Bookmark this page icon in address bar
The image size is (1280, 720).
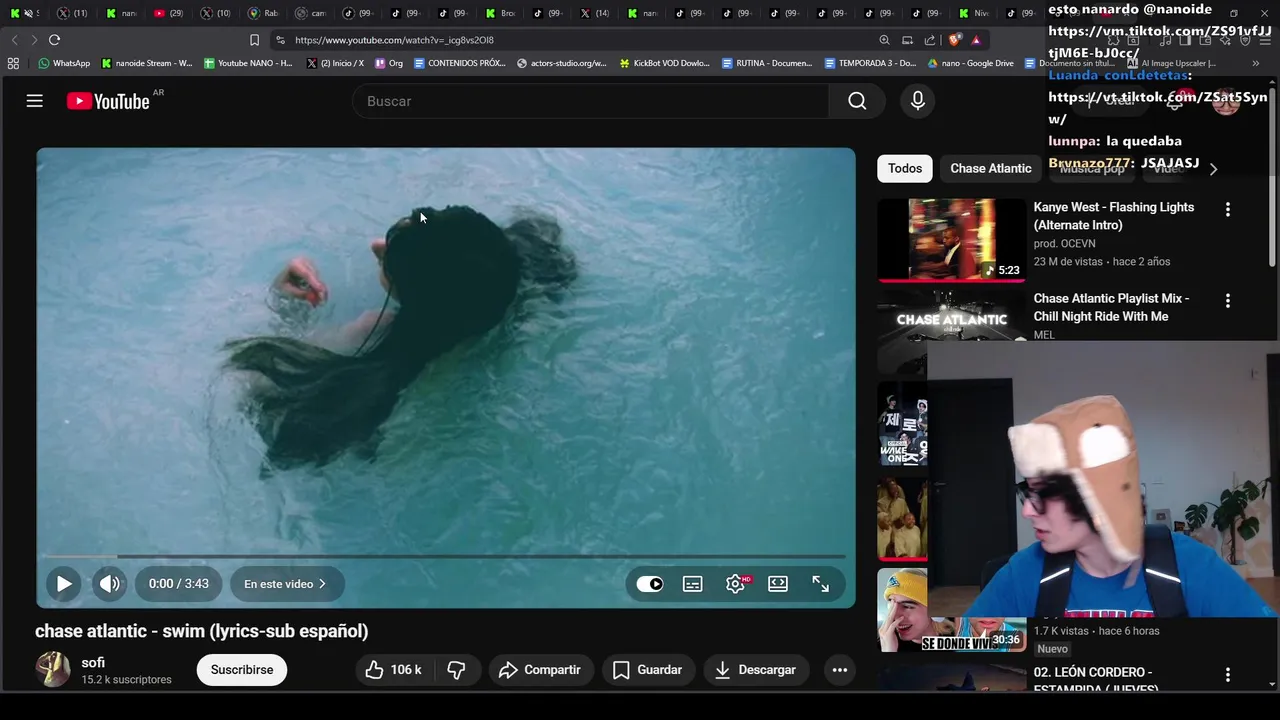tap(254, 40)
